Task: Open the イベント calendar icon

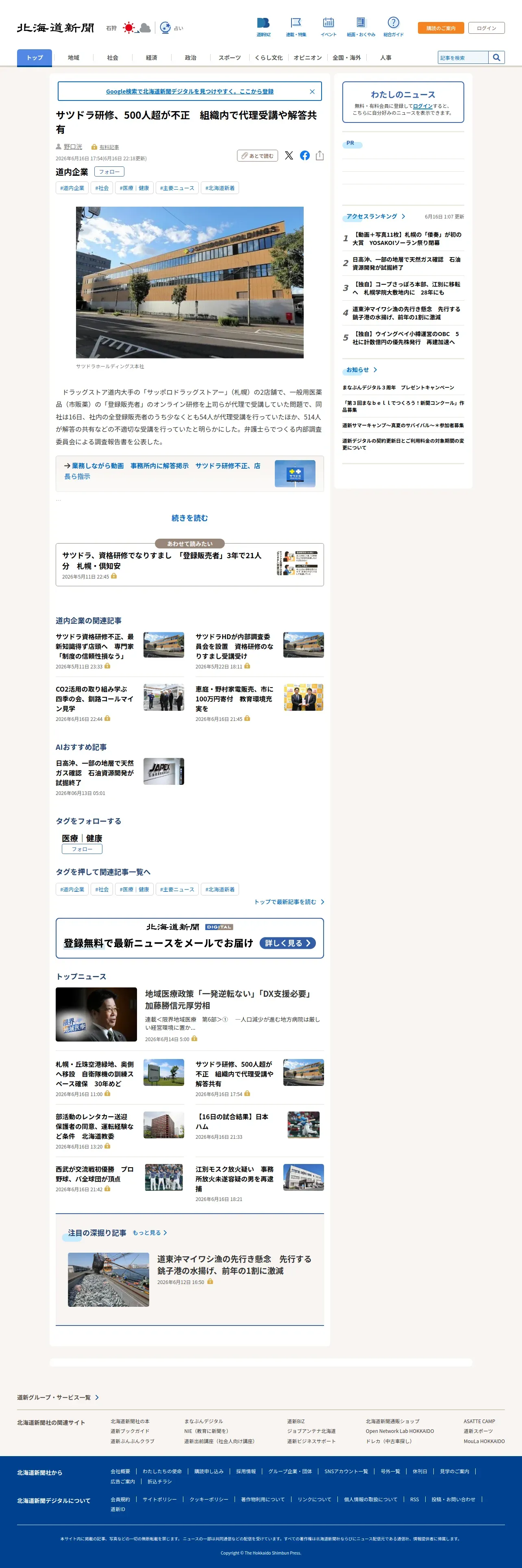Action: pos(328,27)
